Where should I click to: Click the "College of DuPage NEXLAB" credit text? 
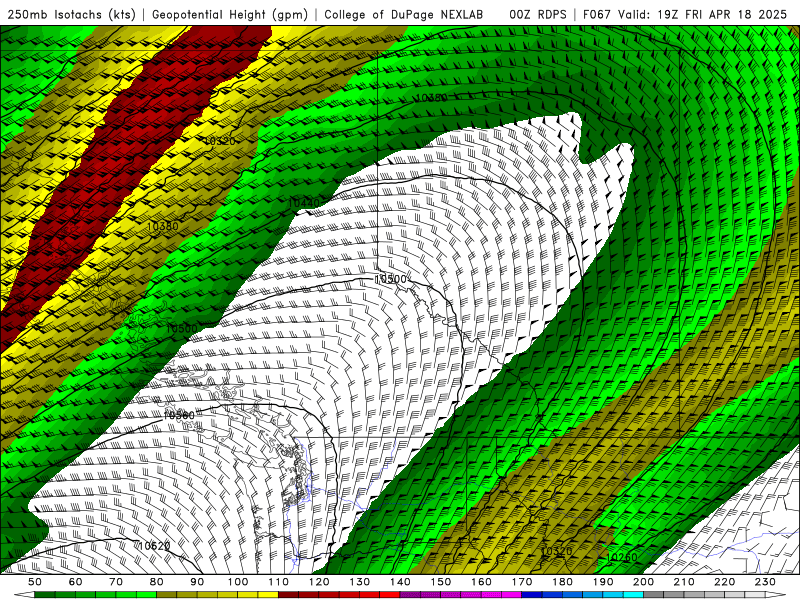tap(404, 14)
